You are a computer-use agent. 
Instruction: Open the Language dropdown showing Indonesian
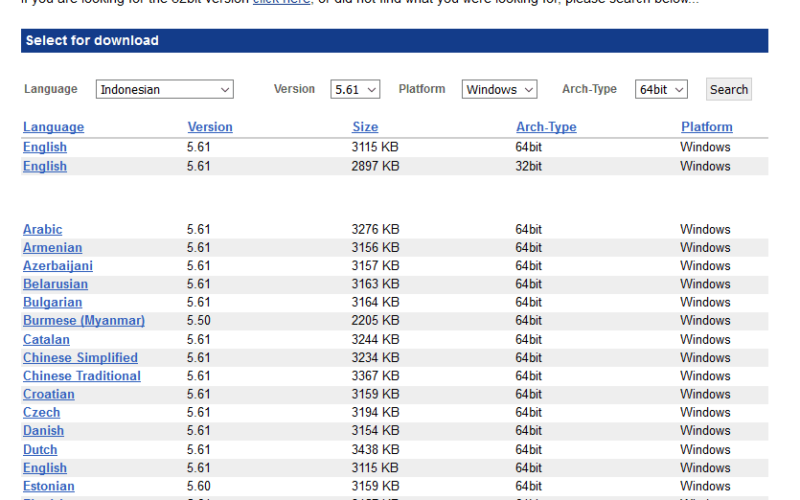point(164,89)
